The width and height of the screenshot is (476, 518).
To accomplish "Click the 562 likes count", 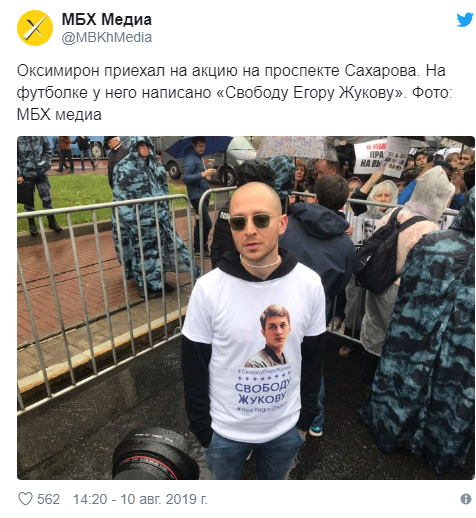I will 48,499.
